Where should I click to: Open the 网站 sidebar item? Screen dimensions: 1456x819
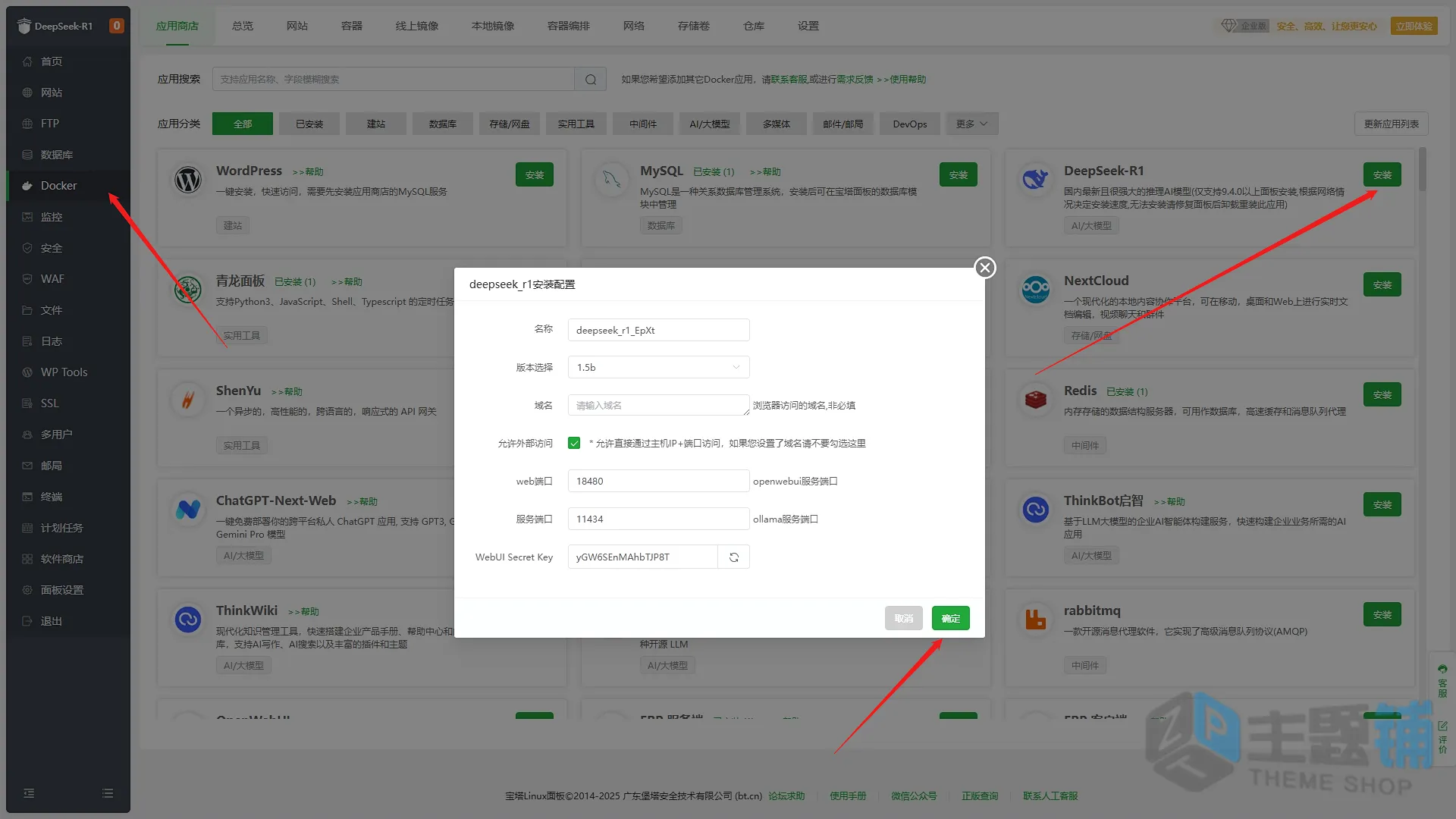tap(68, 93)
